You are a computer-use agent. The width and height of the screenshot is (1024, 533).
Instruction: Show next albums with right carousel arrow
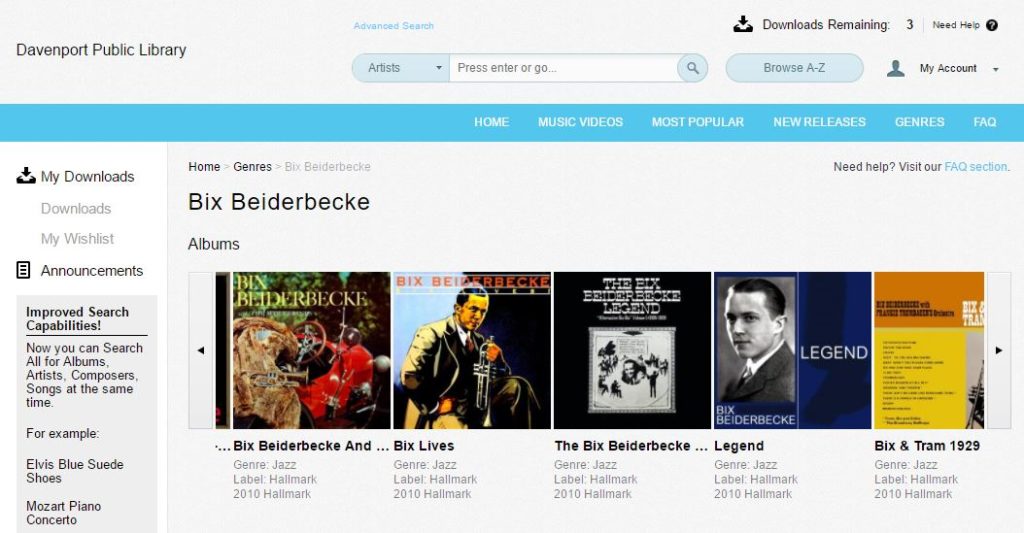(x=999, y=350)
